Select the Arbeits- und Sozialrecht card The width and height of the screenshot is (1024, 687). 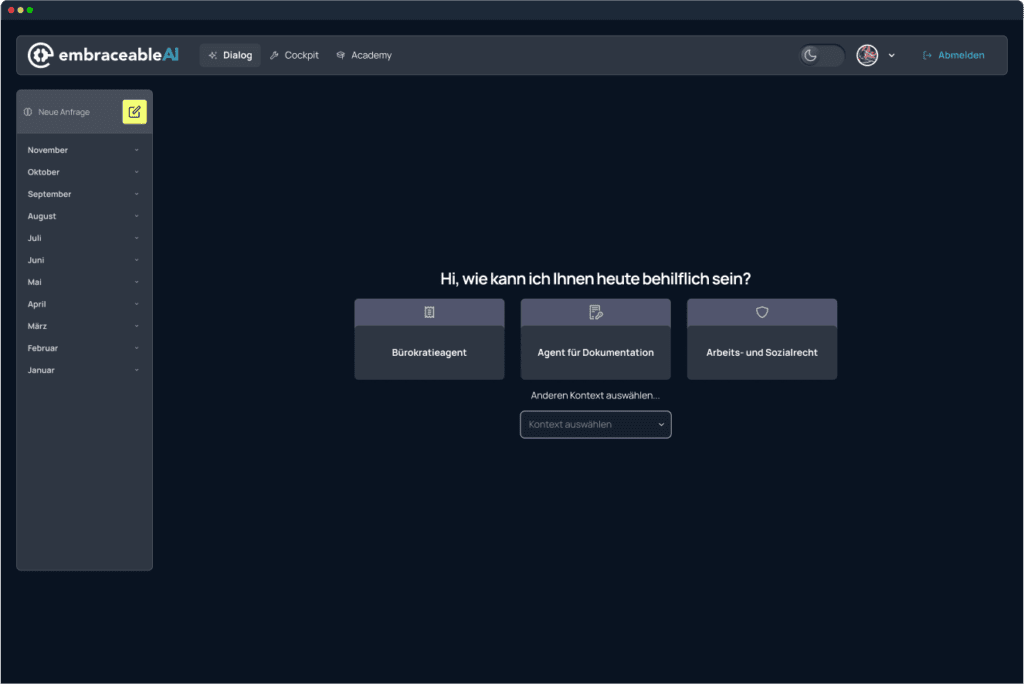[762, 352]
